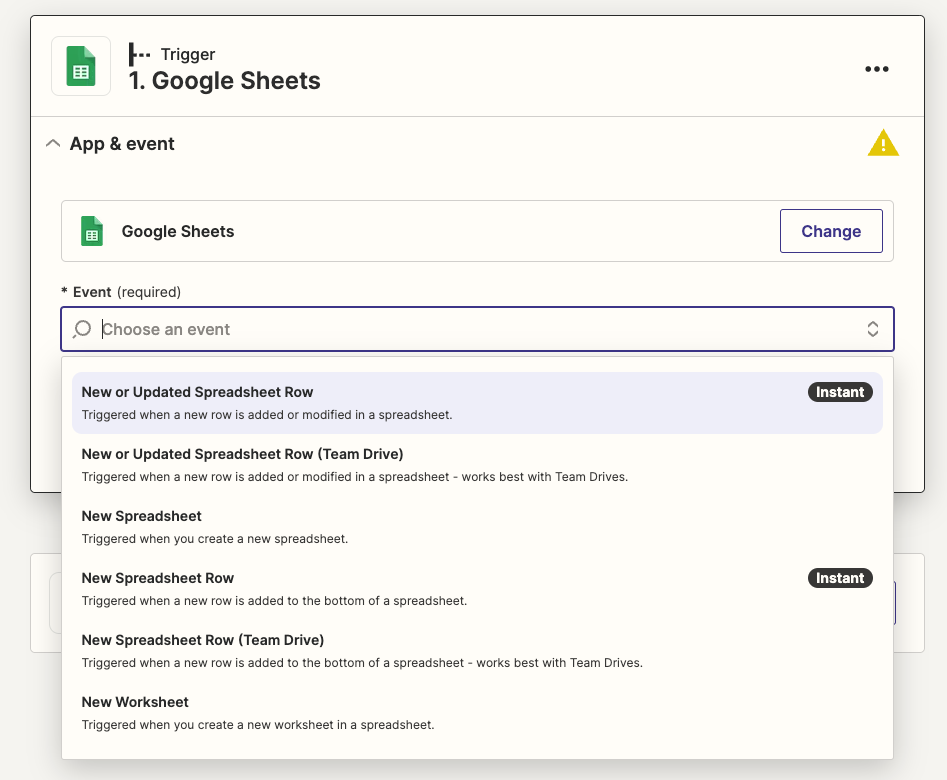Click the yellow warning triangle icon
Image resolution: width=947 pixels, height=780 pixels.
coord(883,144)
